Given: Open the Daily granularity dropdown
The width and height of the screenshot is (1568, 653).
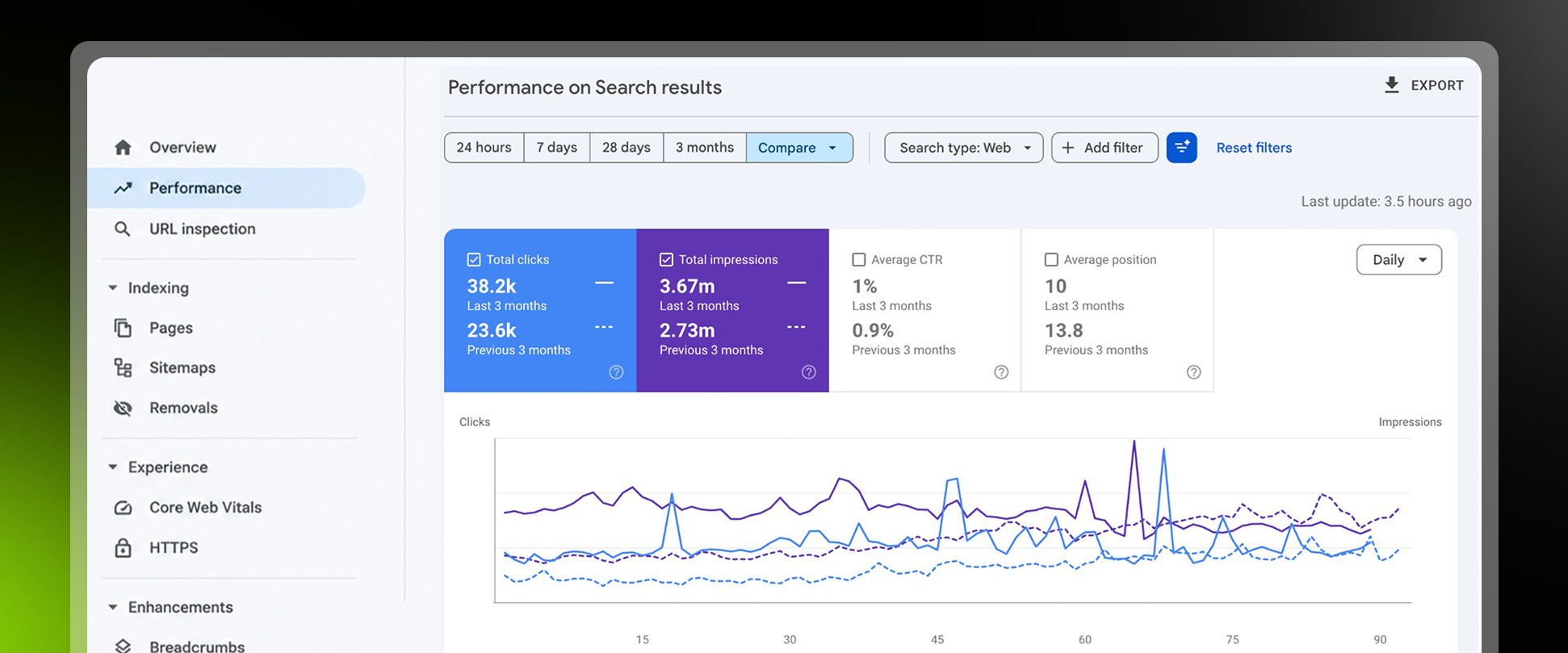Looking at the screenshot, I should tap(1399, 260).
